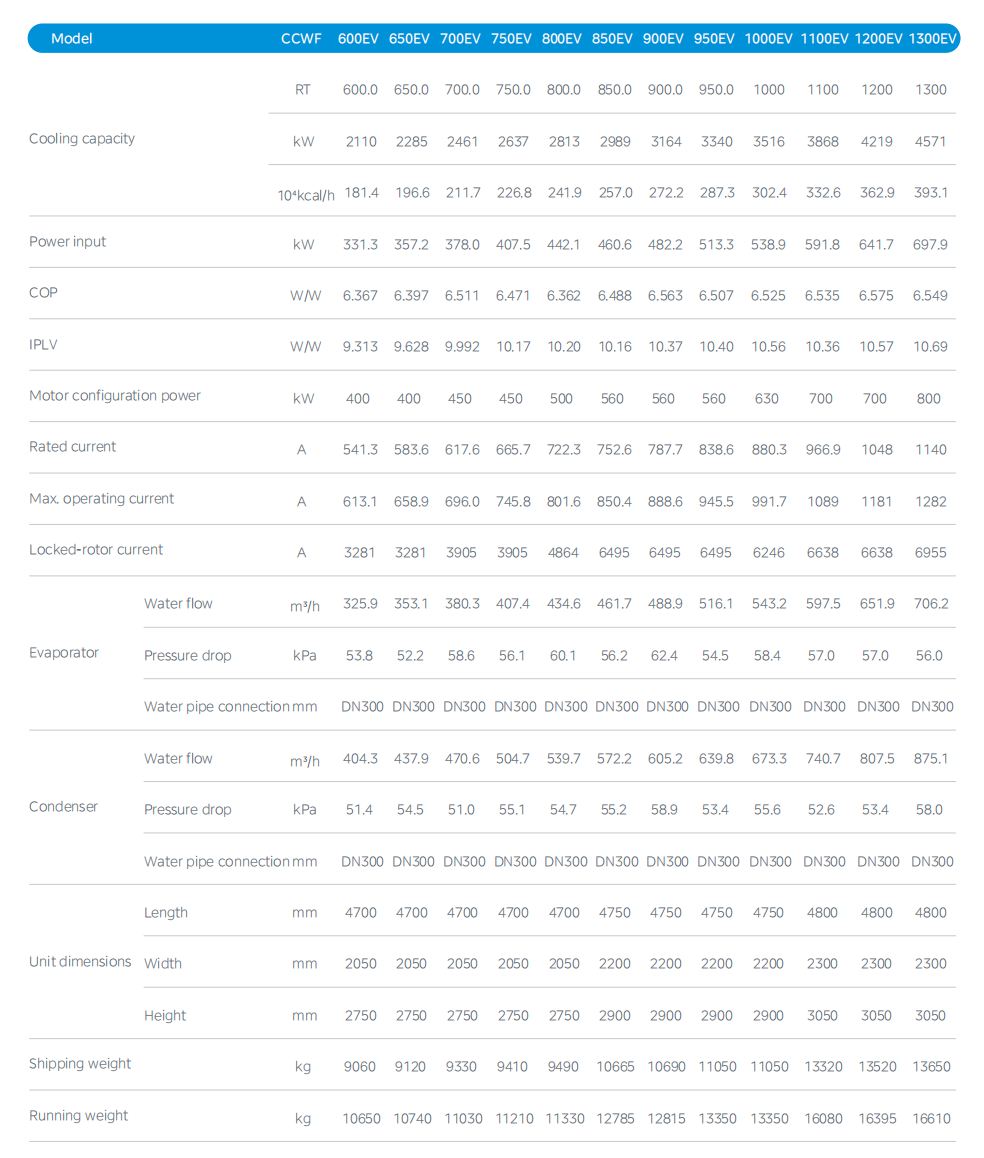Image resolution: width=984 pixels, height=1158 pixels.
Task: Select Evaporator Water flow value 325.9
Action: (x=360, y=603)
